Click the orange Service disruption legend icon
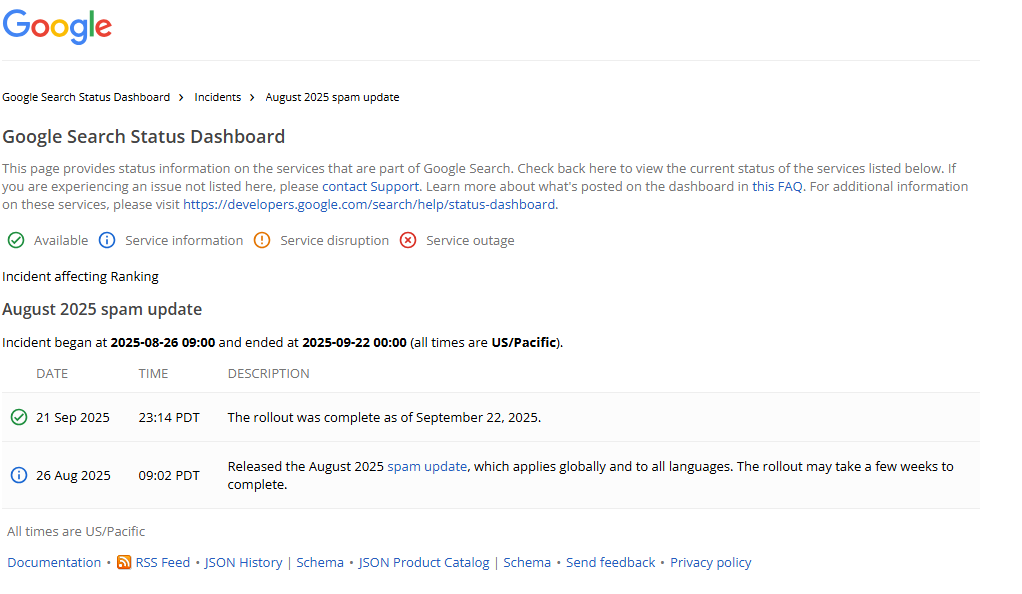Viewport: 1022px width, 594px height. point(262,240)
